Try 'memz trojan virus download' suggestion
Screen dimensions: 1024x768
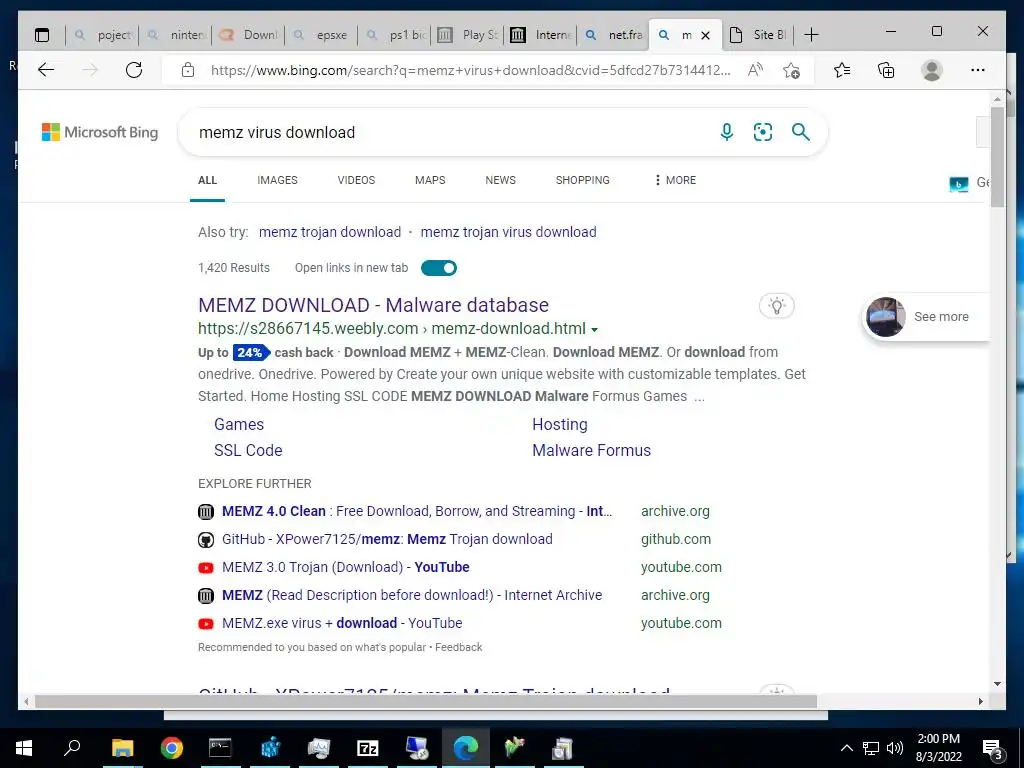[x=508, y=232]
